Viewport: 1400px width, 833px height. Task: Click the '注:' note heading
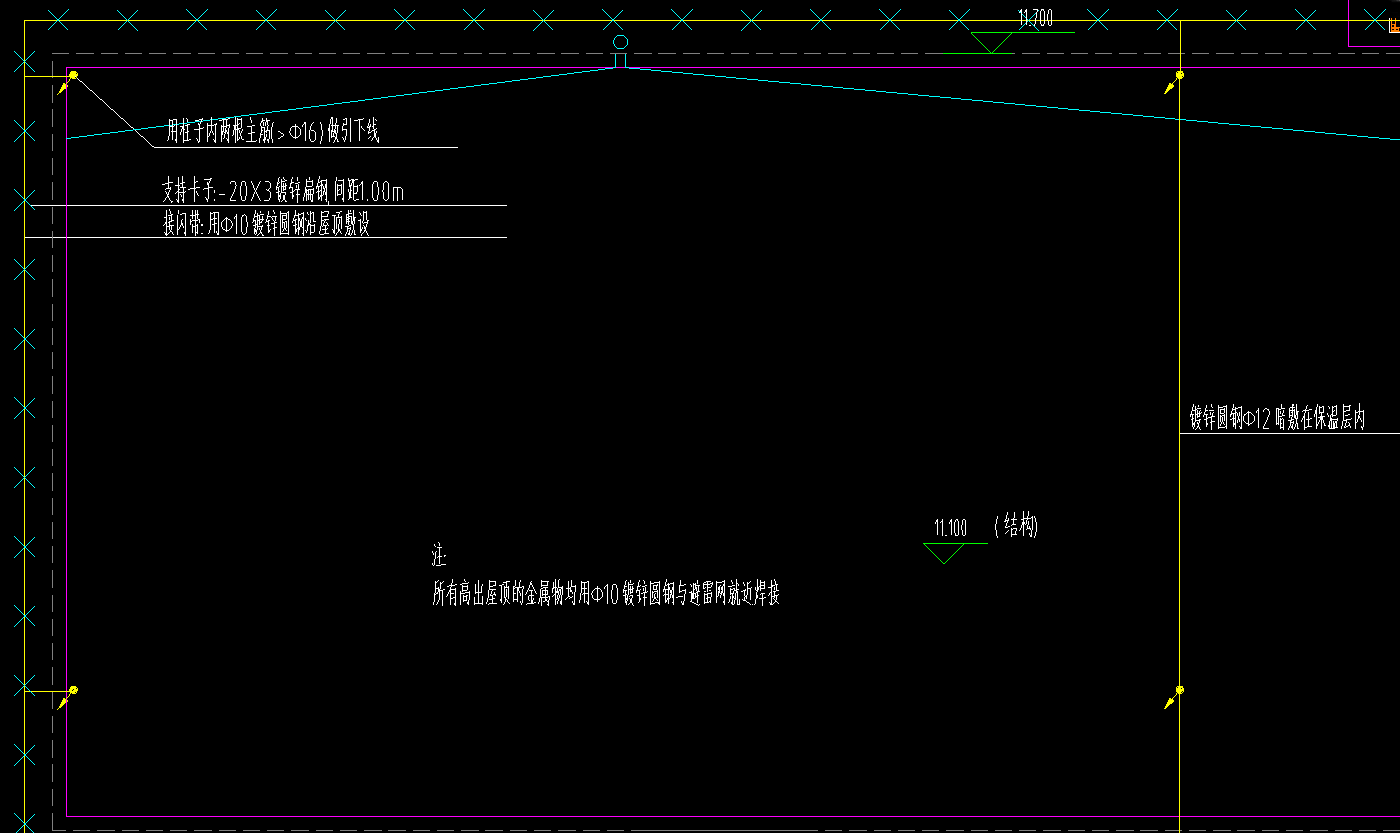pyautogui.click(x=439, y=556)
